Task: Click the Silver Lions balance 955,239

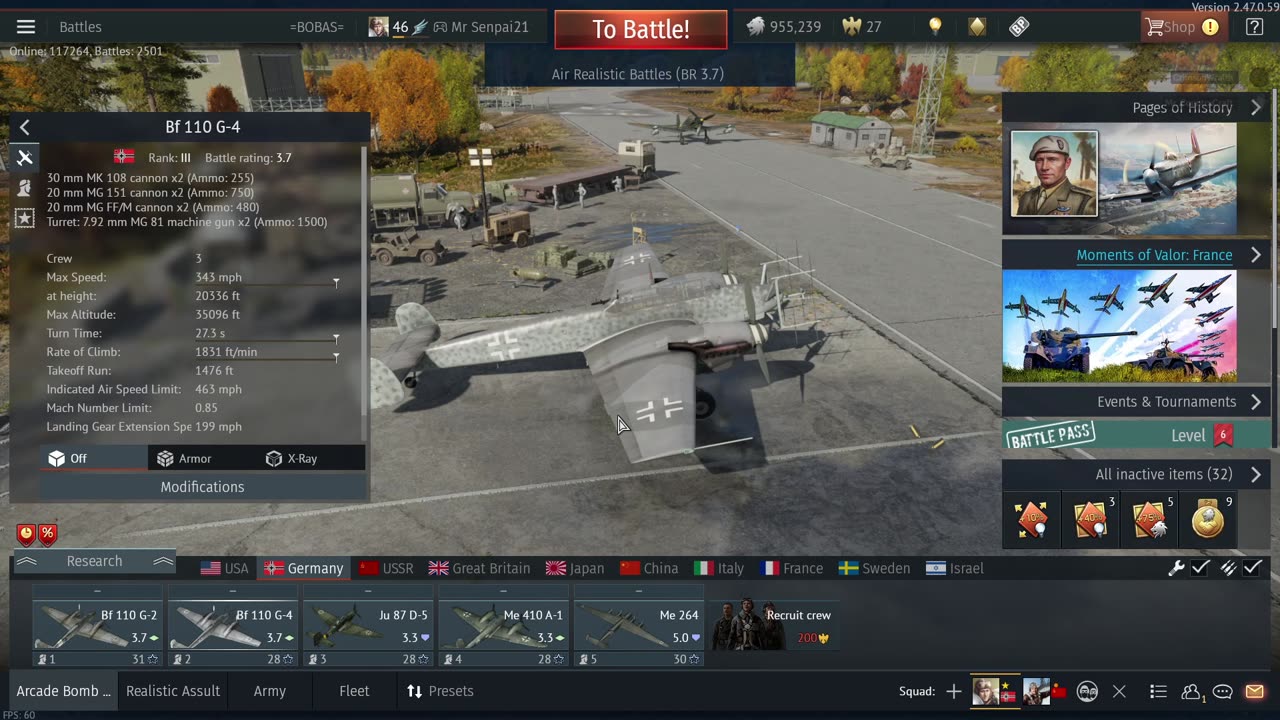Action: click(x=784, y=27)
